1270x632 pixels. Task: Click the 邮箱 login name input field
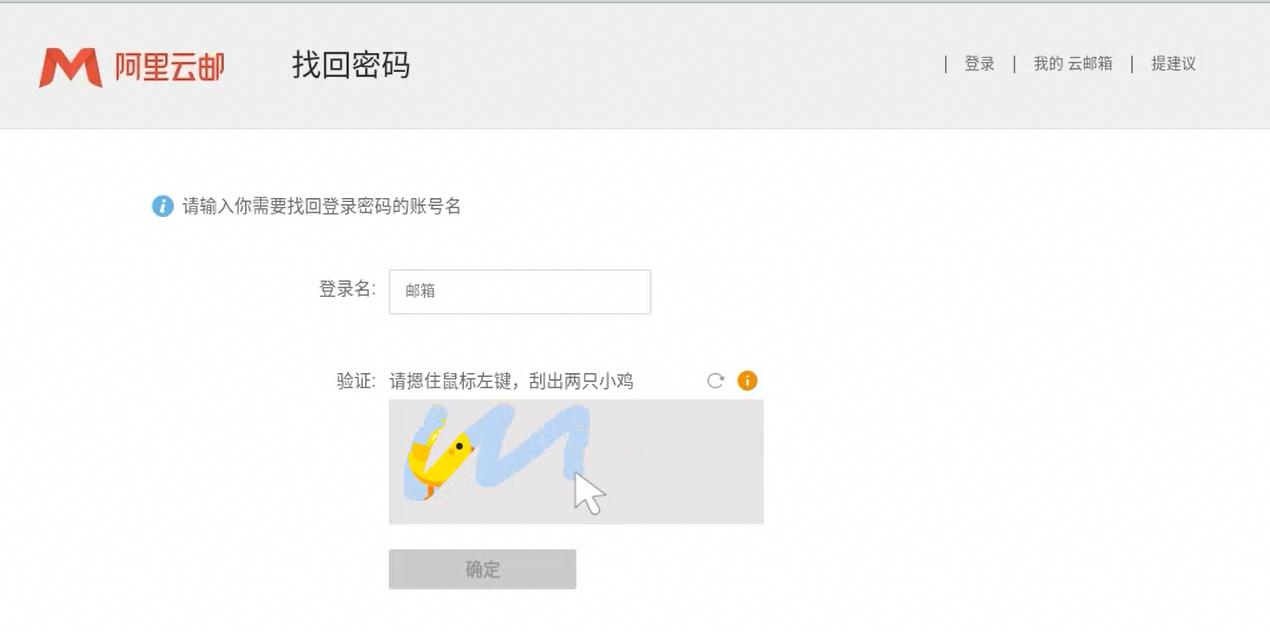(x=520, y=291)
